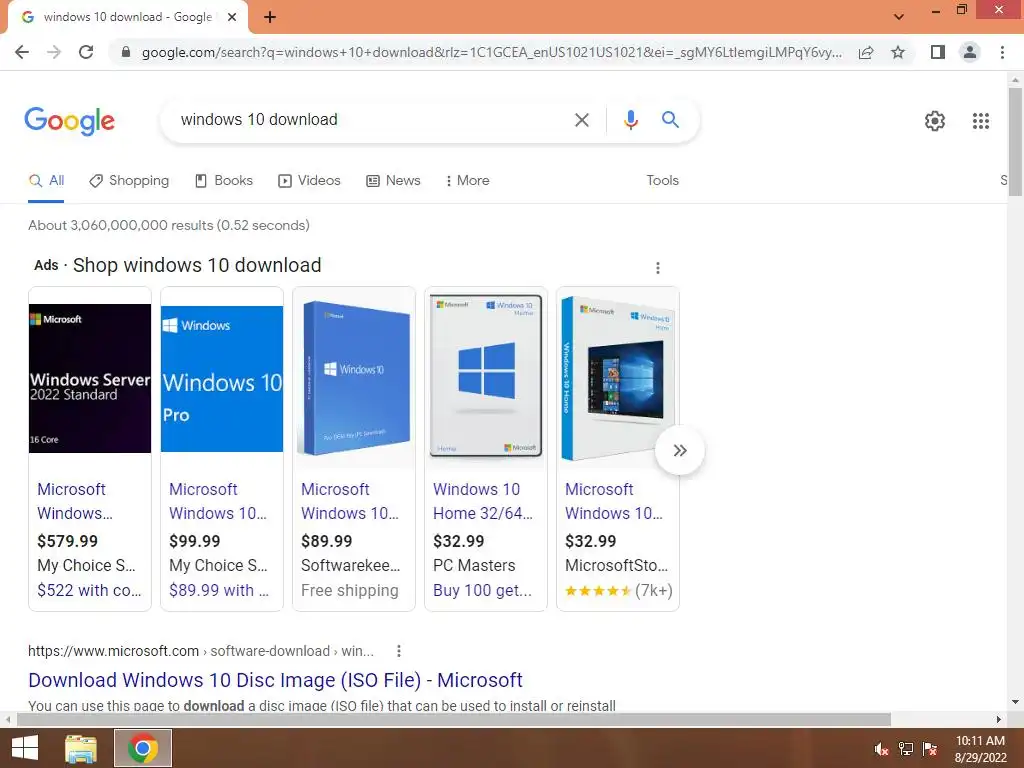The height and width of the screenshot is (768, 1024).
Task: Open a new tab with plus icon
Action: [270, 17]
